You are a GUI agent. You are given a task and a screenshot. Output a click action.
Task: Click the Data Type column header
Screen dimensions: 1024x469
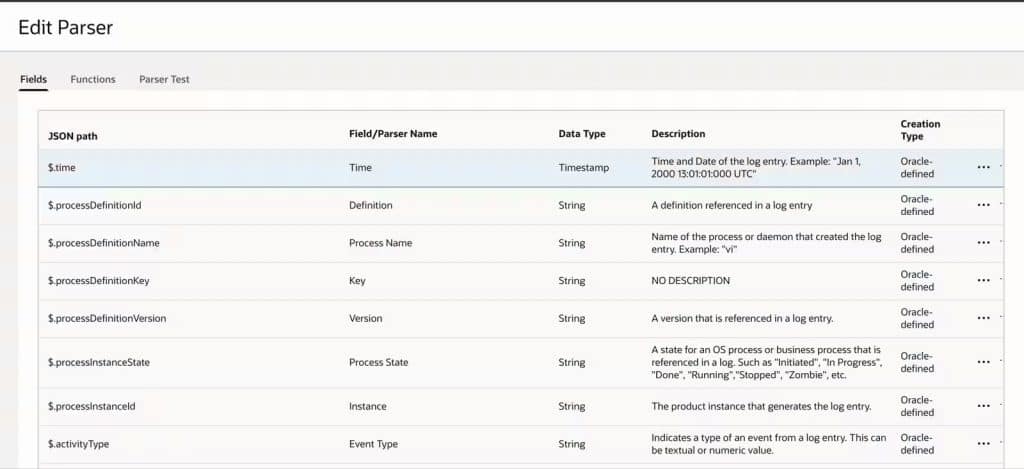(x=582, y=133)
